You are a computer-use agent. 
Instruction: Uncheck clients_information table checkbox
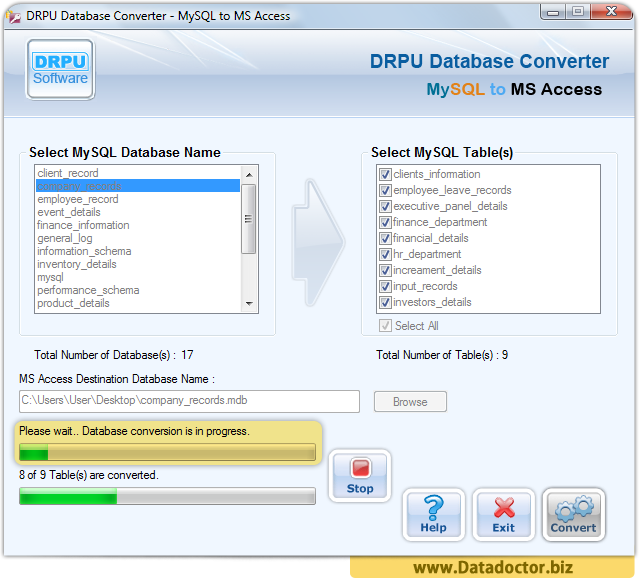tap(385, 174)
